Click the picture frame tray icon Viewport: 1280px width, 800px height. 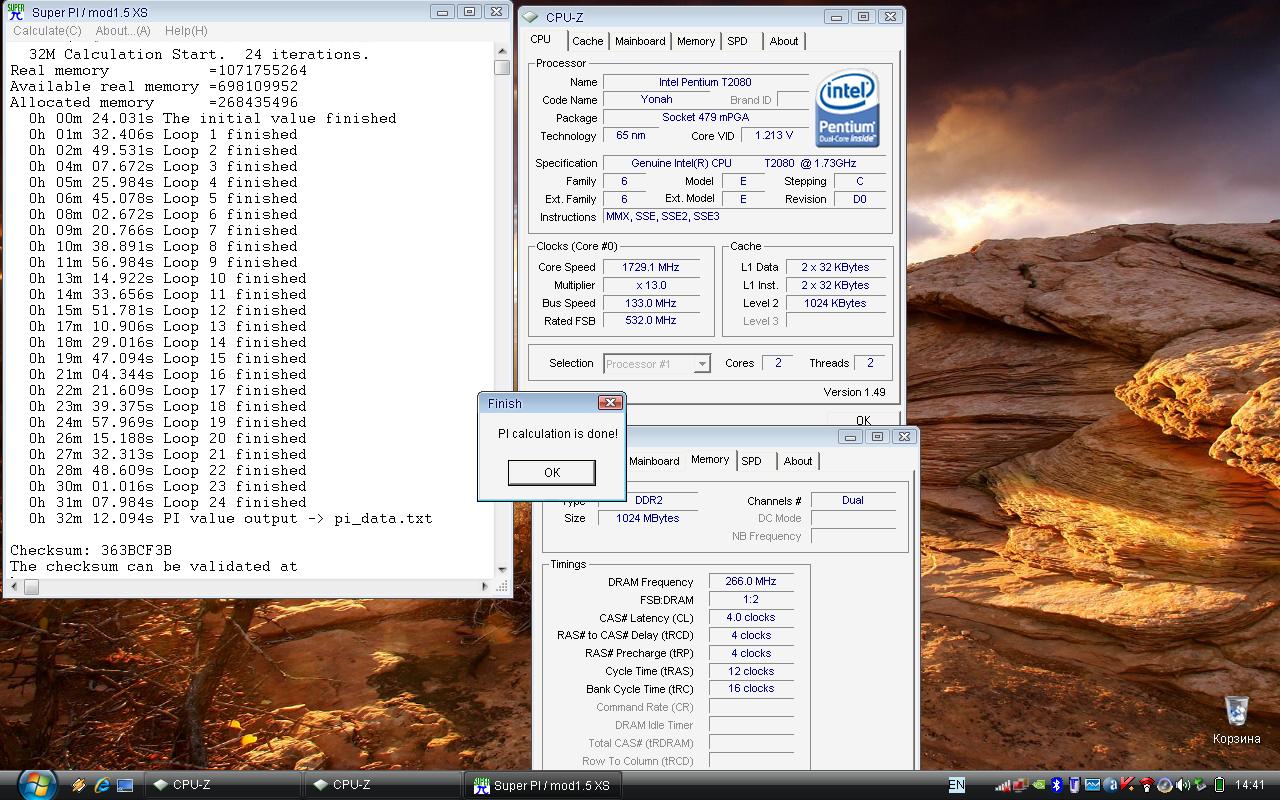pyautogui.click(x=1092, y=785)
